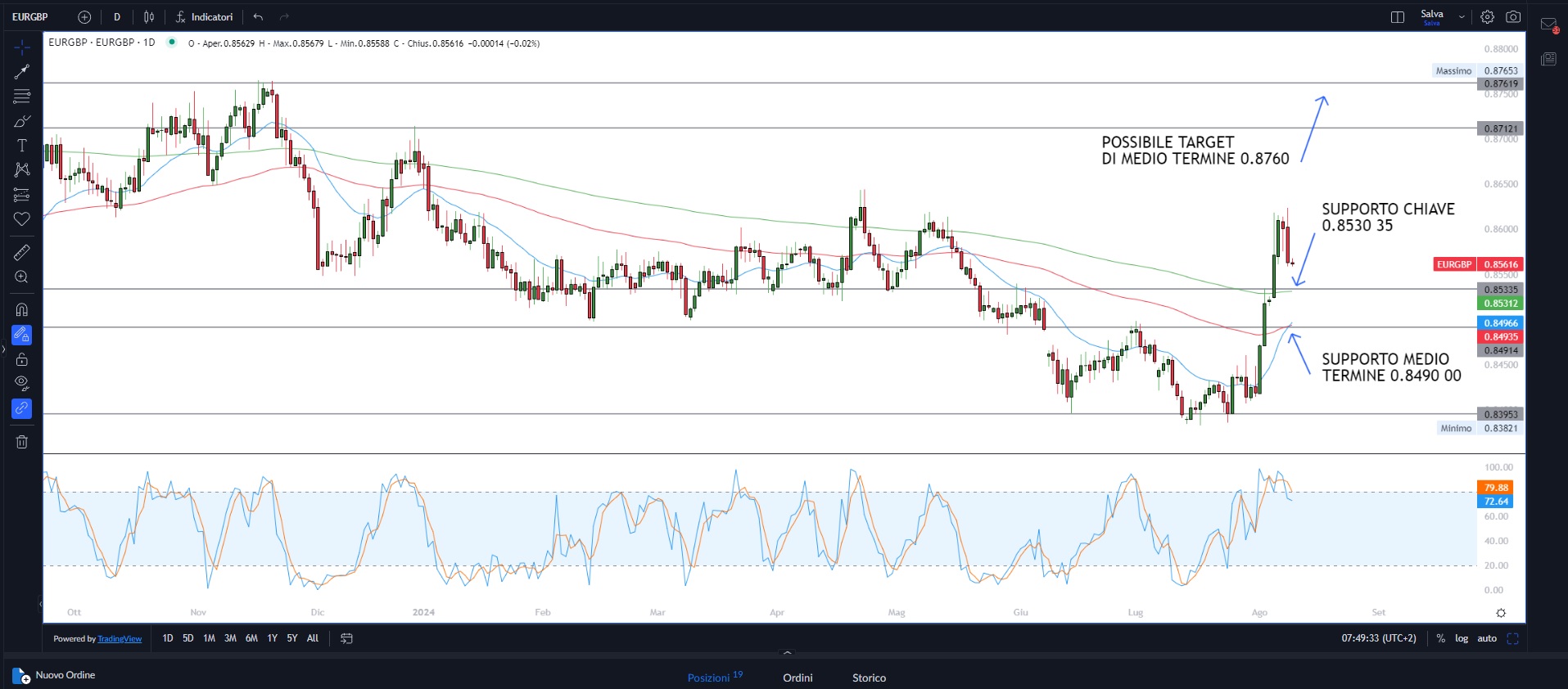Open the TradingView link

point(120,639)
